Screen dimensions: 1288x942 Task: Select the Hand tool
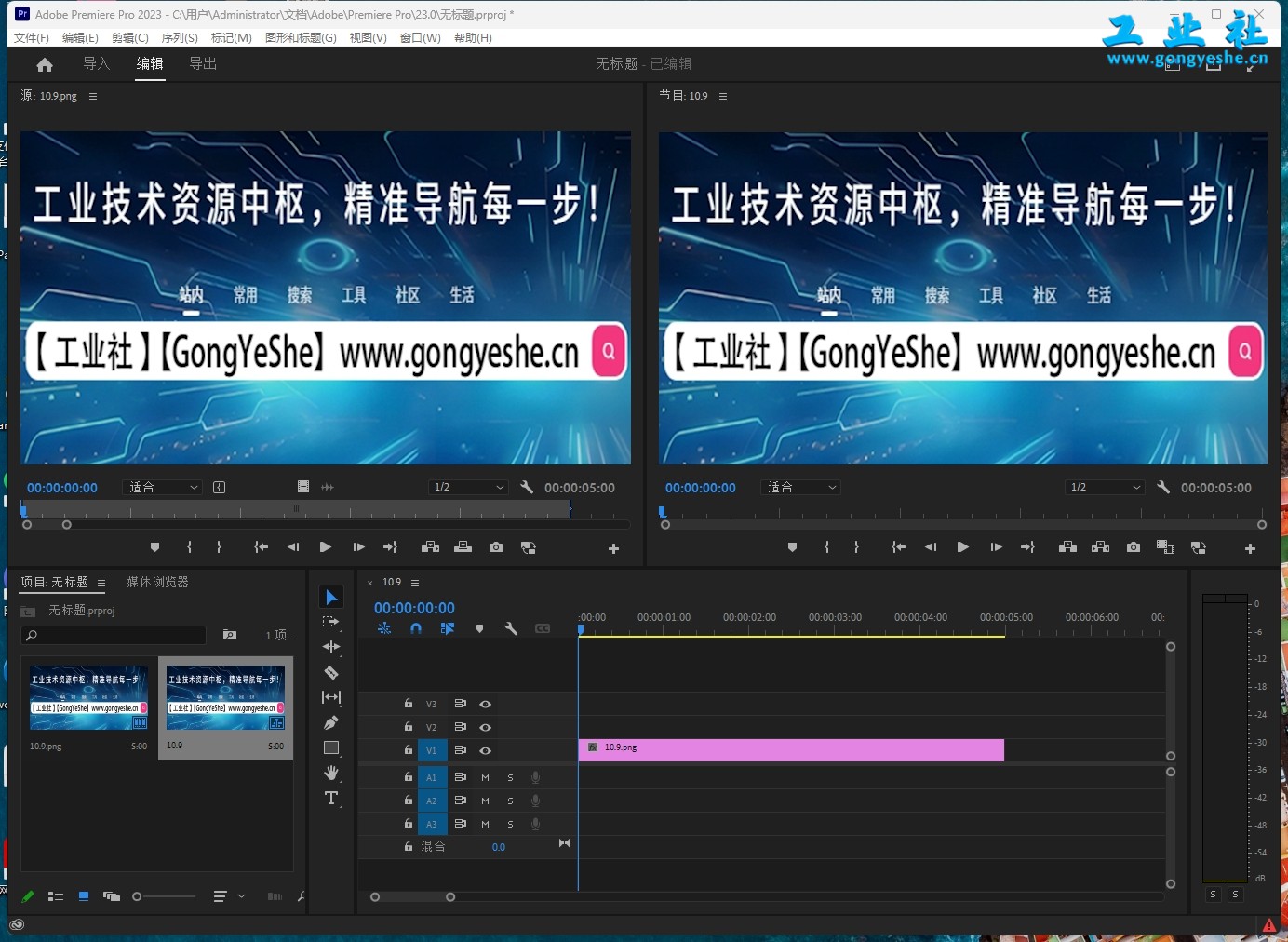pyautogui.click(x=330, y=773)
